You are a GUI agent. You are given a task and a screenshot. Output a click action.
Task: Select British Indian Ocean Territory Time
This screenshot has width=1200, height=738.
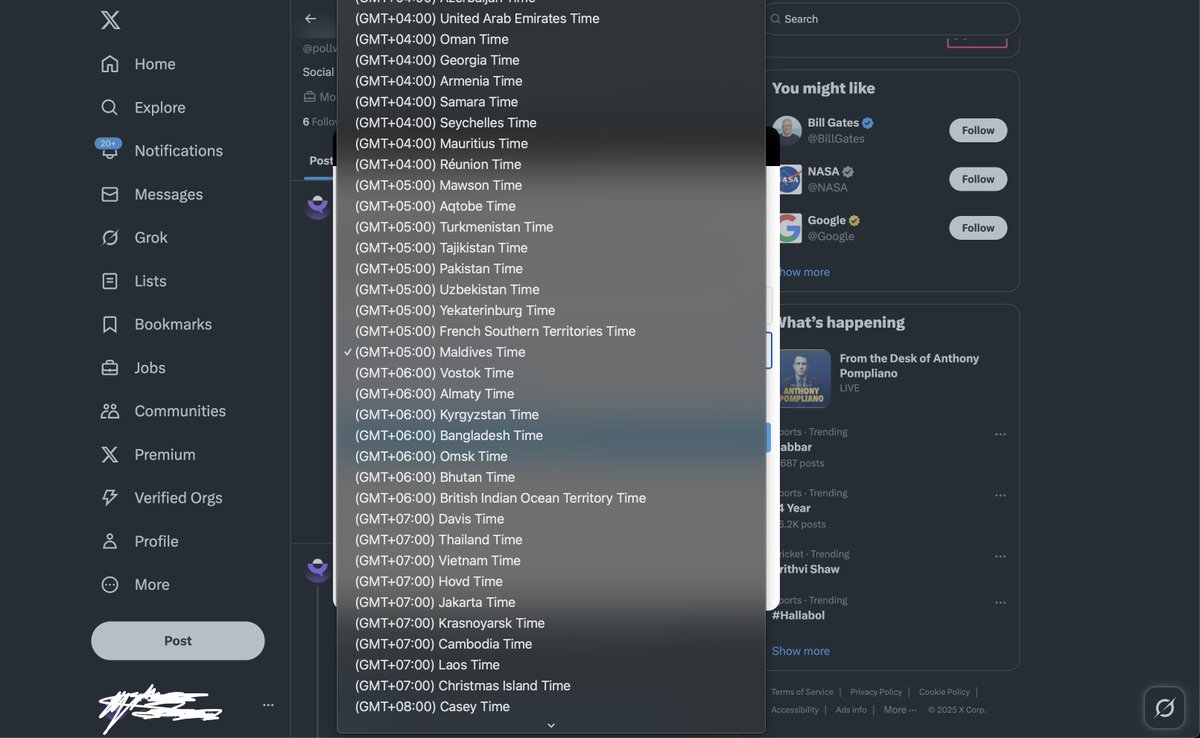click(x=551, y=498)
